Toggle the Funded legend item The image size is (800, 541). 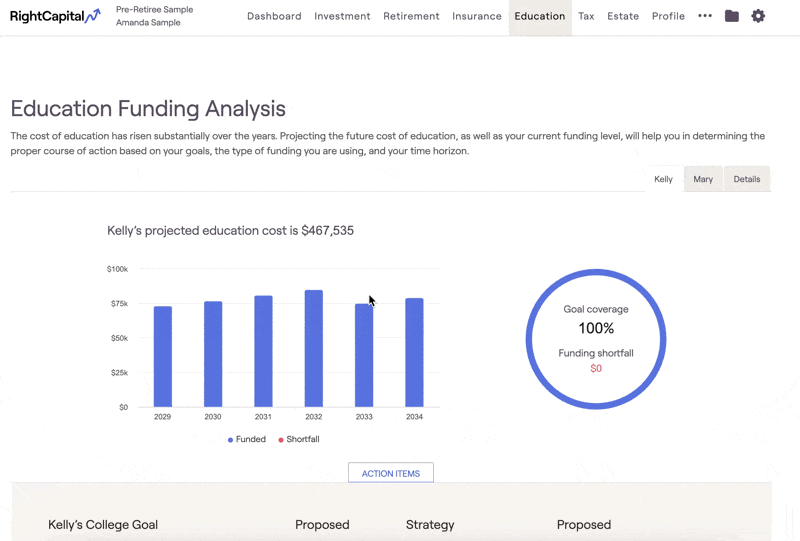coord(247,440)
